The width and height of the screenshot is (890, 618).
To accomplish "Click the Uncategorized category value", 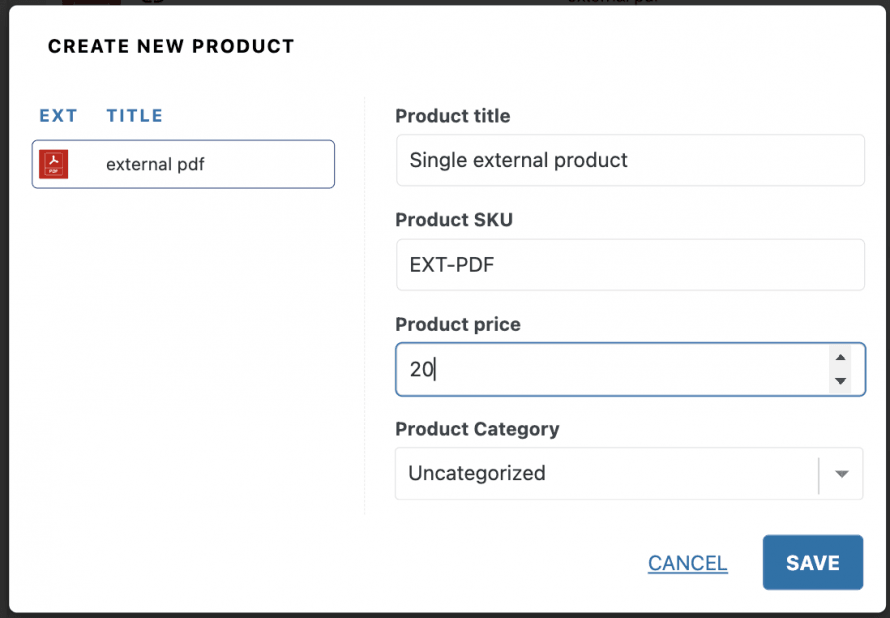I will [x=477, y=473].
